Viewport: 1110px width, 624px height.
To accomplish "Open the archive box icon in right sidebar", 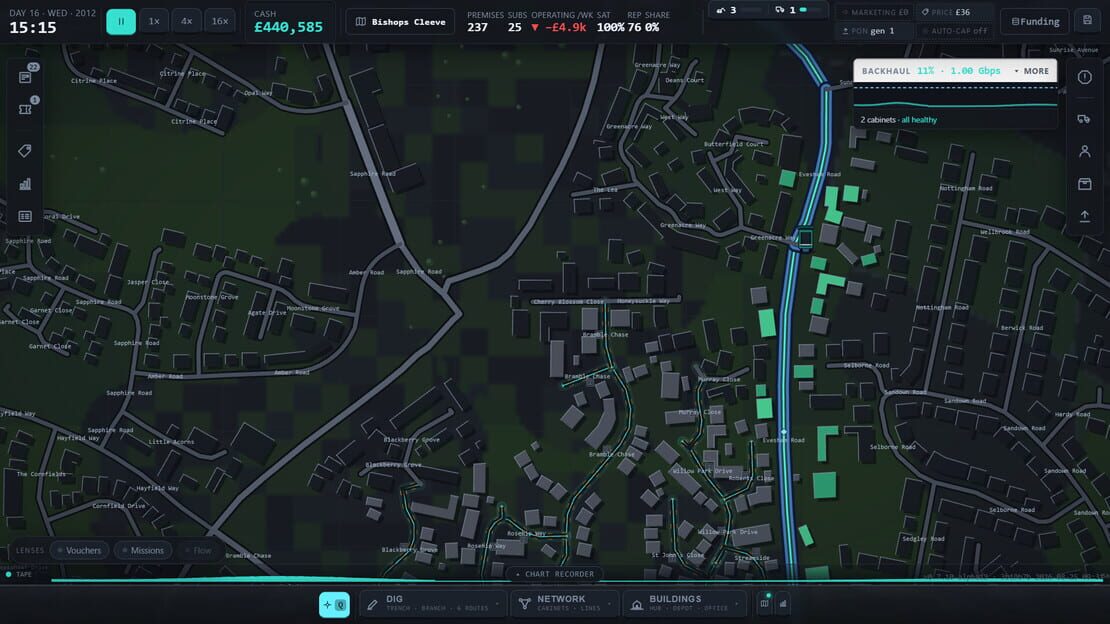I will tap(1084, 184).
